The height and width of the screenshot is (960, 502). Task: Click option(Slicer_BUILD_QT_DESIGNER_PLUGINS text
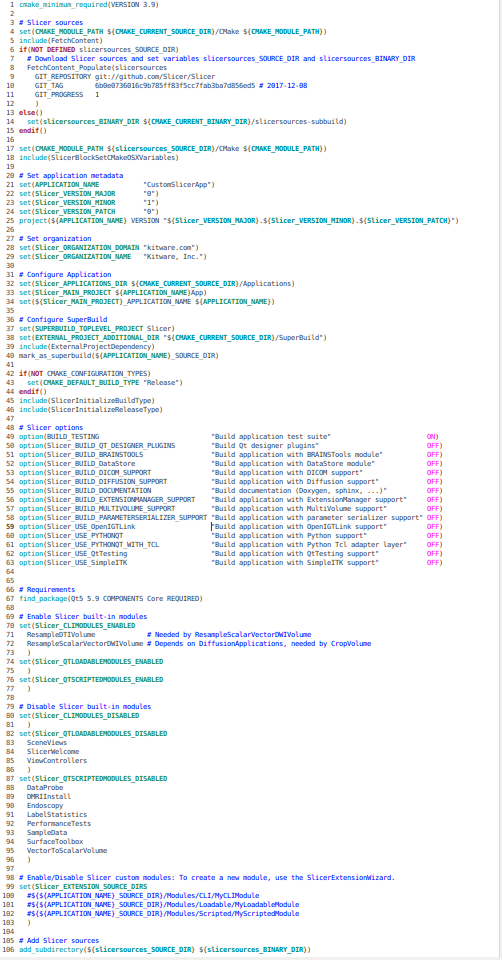click(97, 446)
